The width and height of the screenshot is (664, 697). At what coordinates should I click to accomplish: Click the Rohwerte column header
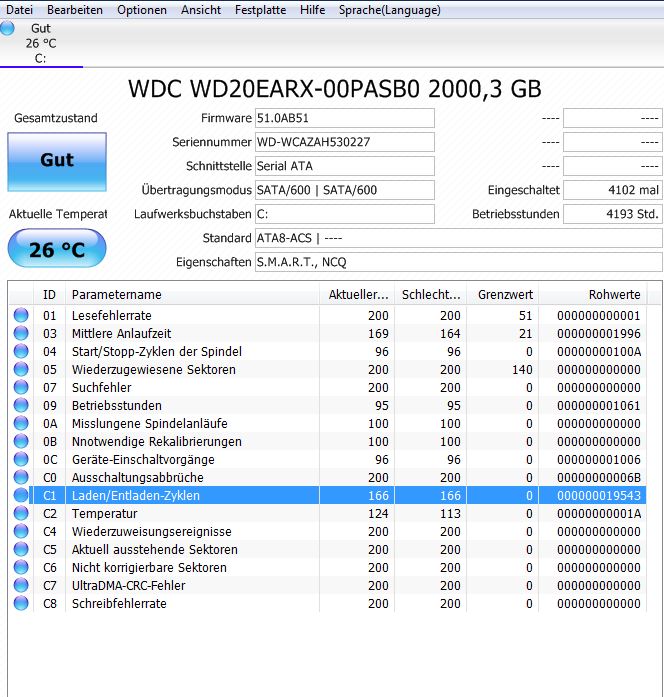pyautogui.click(x=593, y=295)
